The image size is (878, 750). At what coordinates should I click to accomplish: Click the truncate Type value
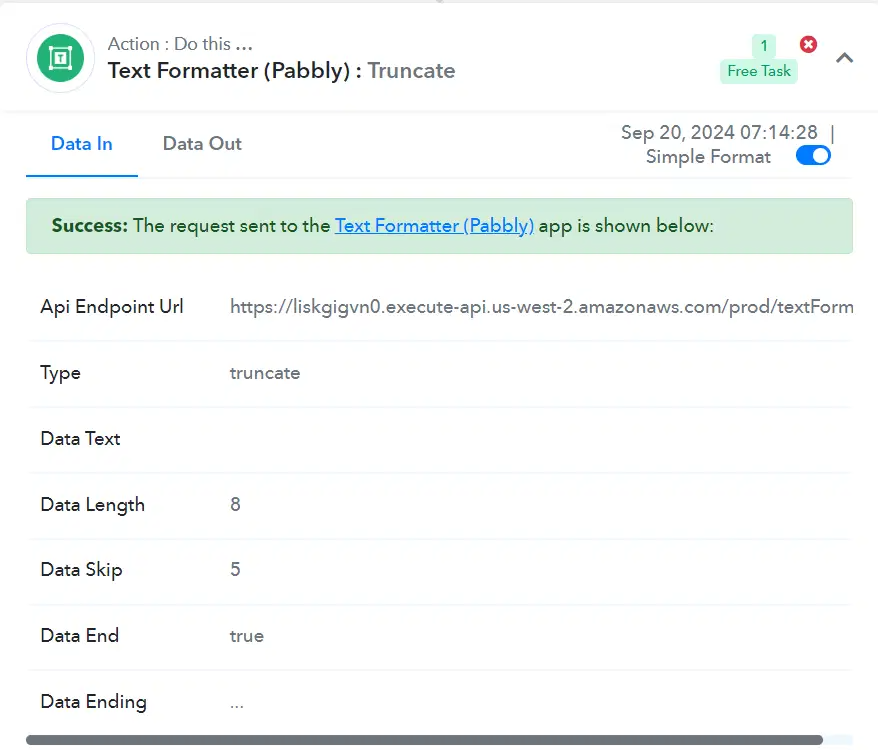pyautogui.click(x=265, y=373)
